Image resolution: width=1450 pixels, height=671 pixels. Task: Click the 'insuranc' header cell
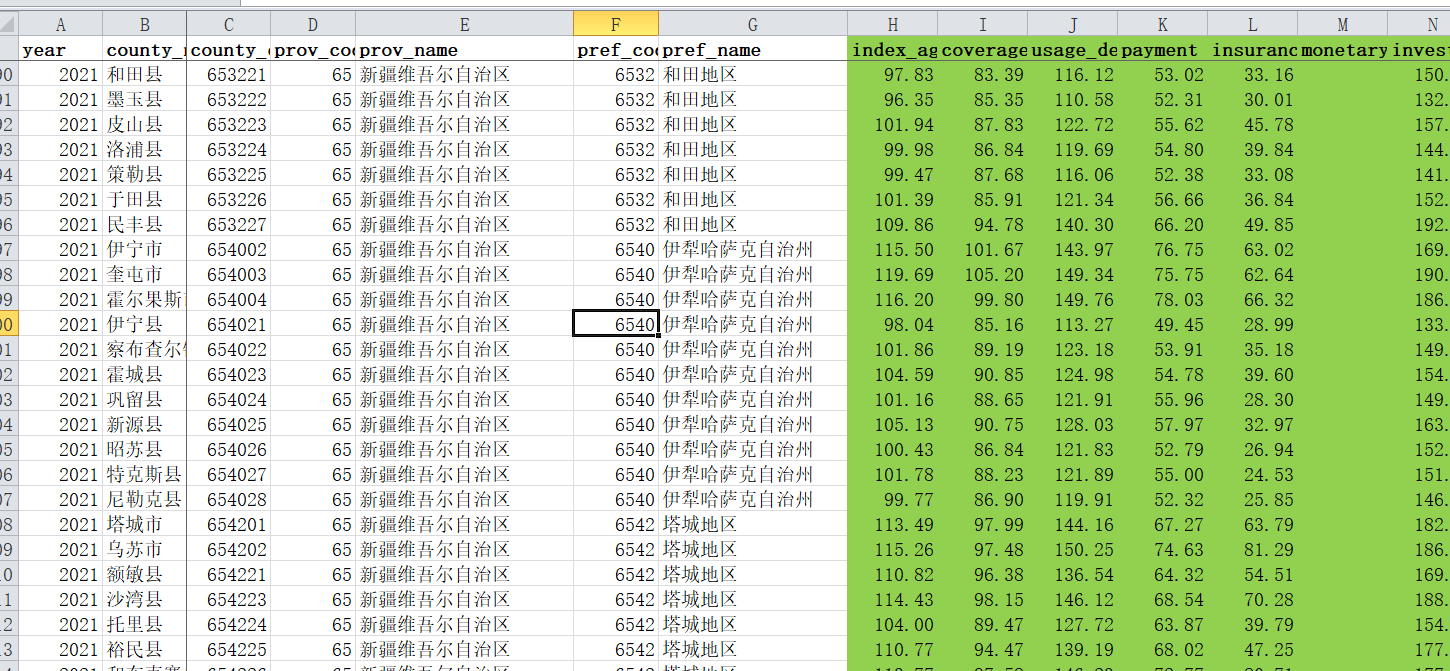(1253, 49)
